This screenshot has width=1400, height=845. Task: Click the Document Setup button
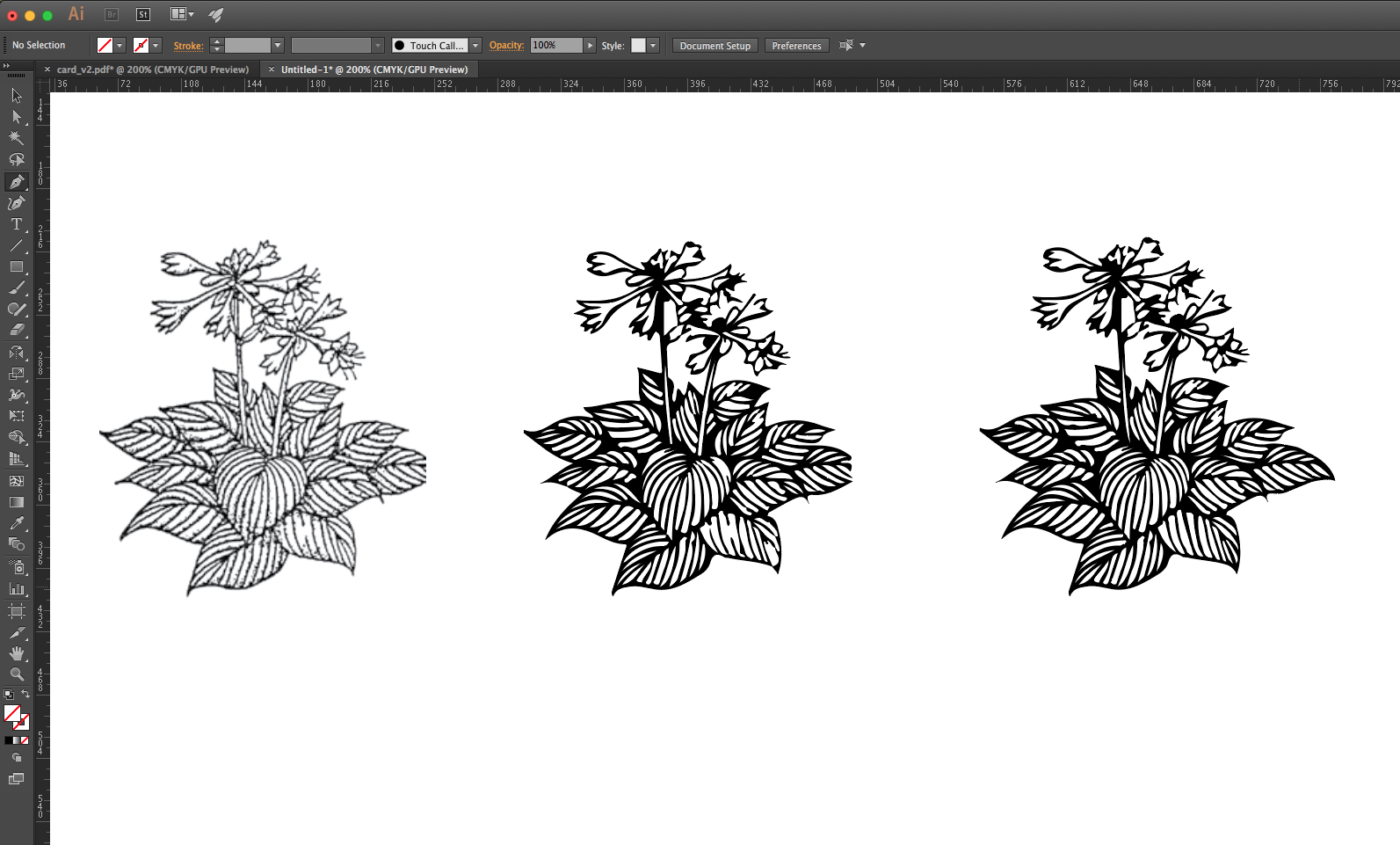[x=715, y=46]
